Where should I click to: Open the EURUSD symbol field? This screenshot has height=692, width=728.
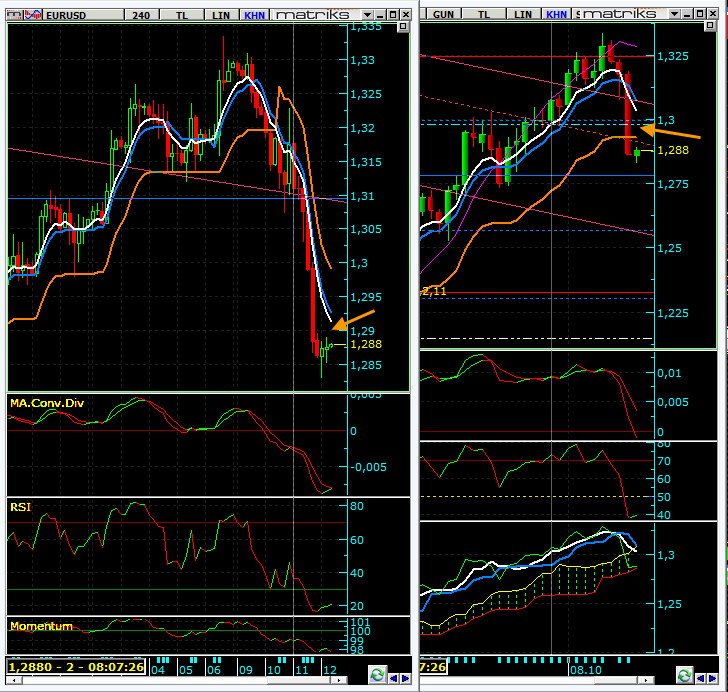click(84, 15)
